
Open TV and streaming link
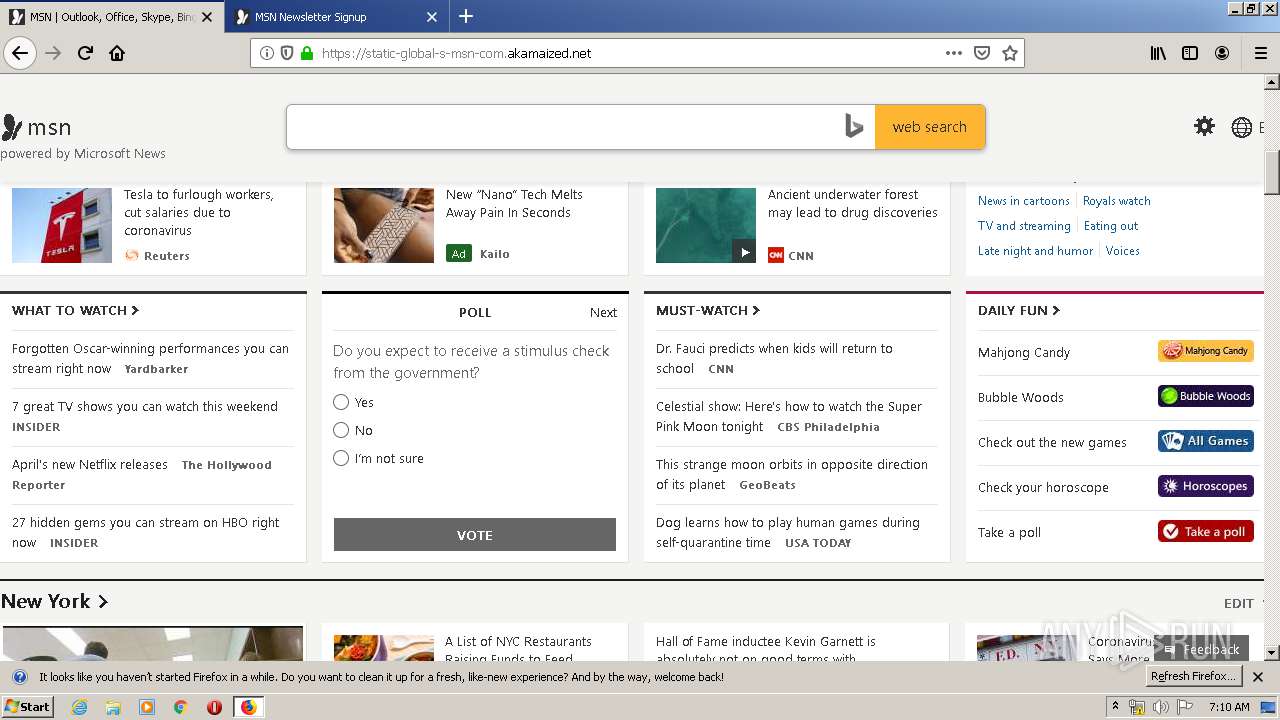tap(1024, 226)
